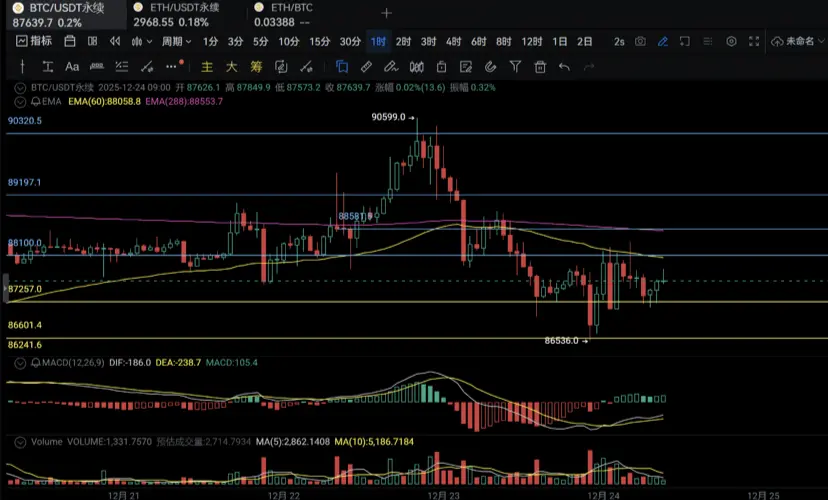Viewport: 828px width, 500px height.
Task: Toggle the magnet snap icon
Action: [491, 67]
